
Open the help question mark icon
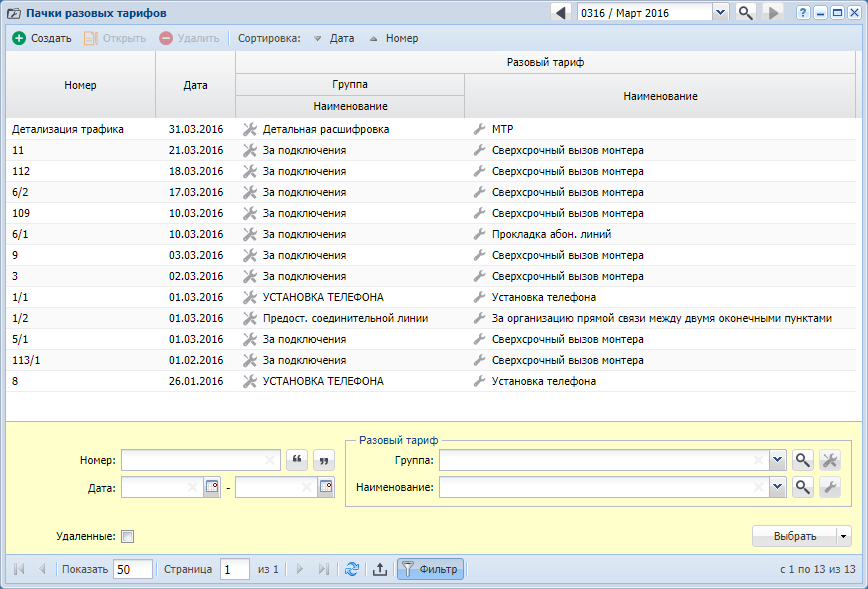803,13
